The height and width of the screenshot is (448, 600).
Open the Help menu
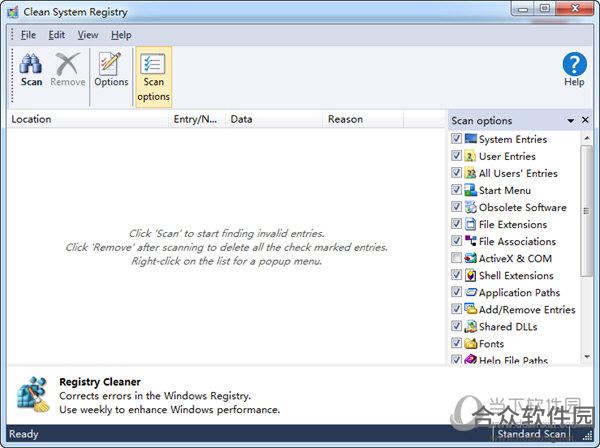pyautogui.click(x=121, y=35)
